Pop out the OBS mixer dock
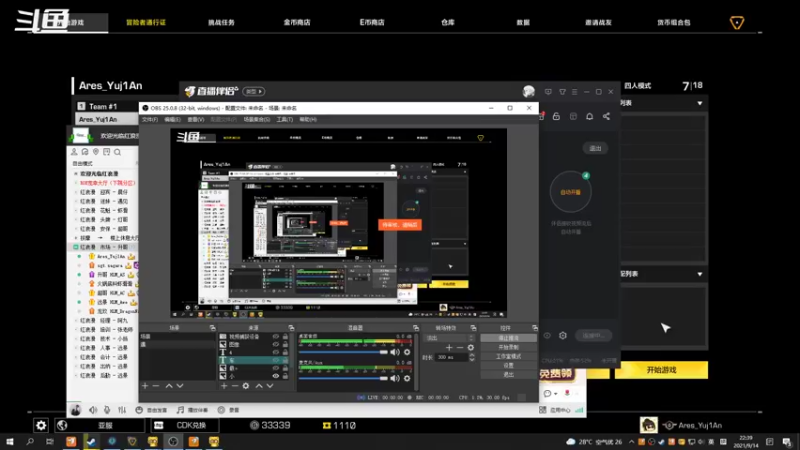 tap(416, 328)
